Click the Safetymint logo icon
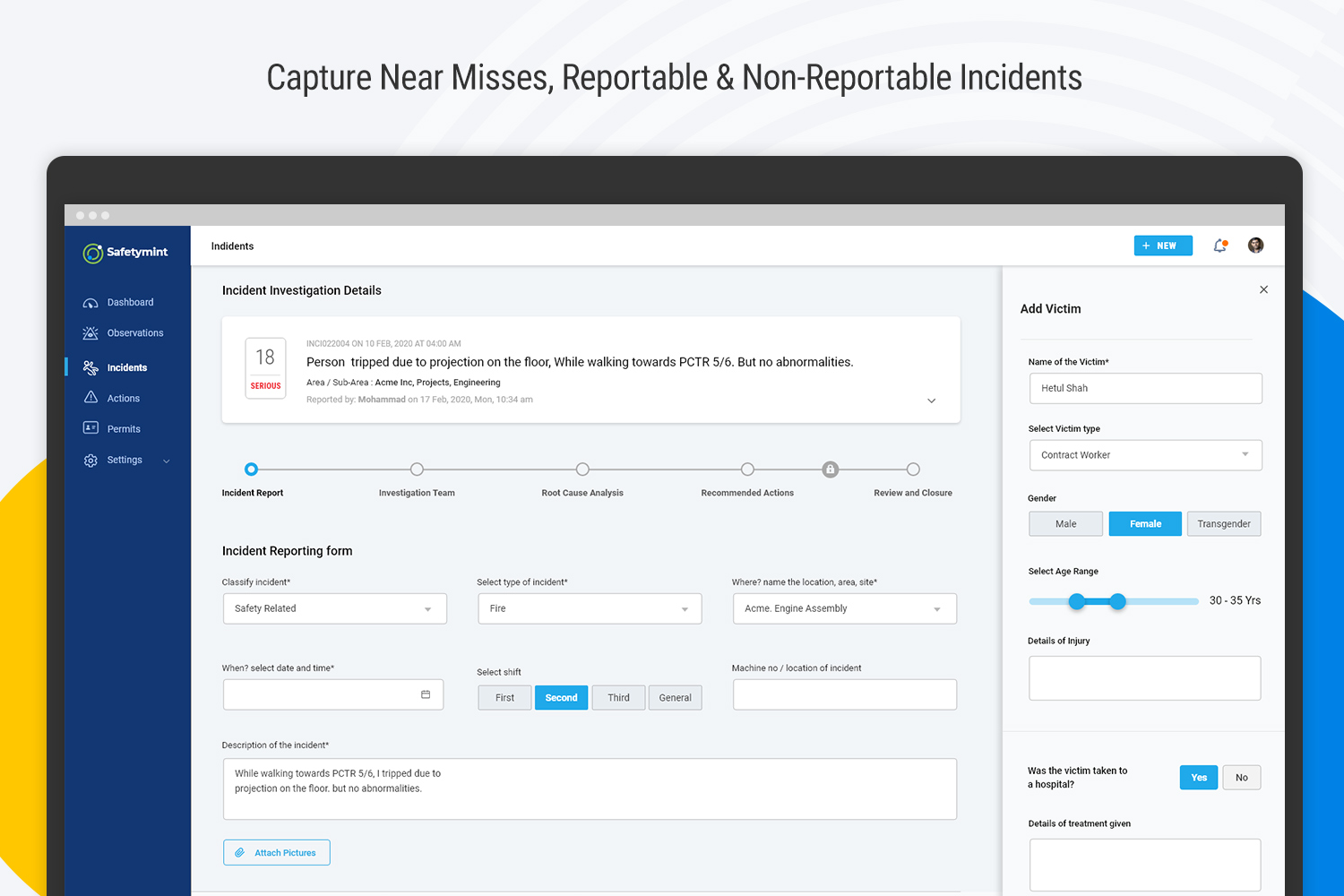The height and width of the screenshot is (896, 1344). tap(93, 254)
